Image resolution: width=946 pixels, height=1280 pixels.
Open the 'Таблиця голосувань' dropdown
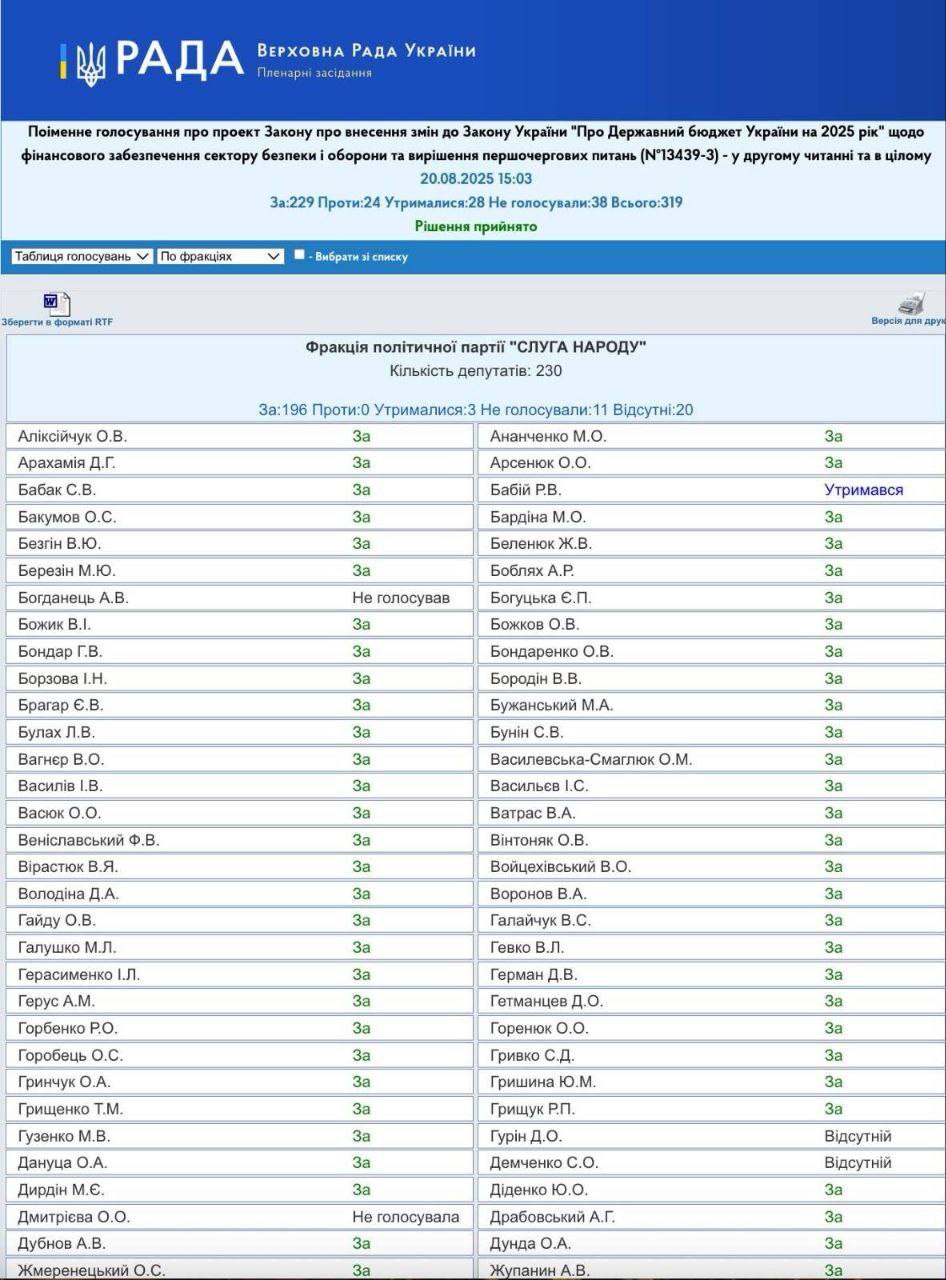[81, 256]
